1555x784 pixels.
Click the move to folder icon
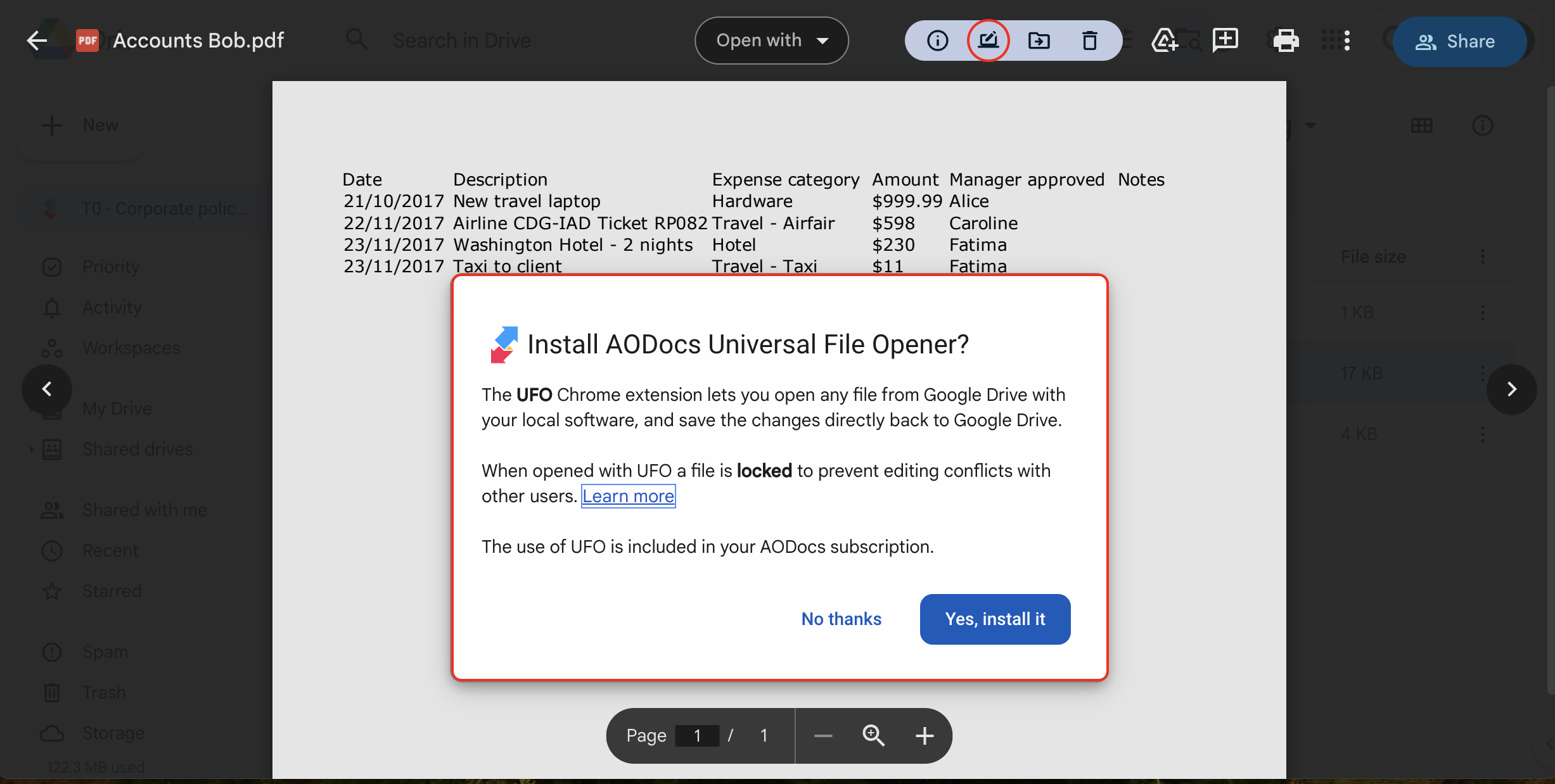1039,41
